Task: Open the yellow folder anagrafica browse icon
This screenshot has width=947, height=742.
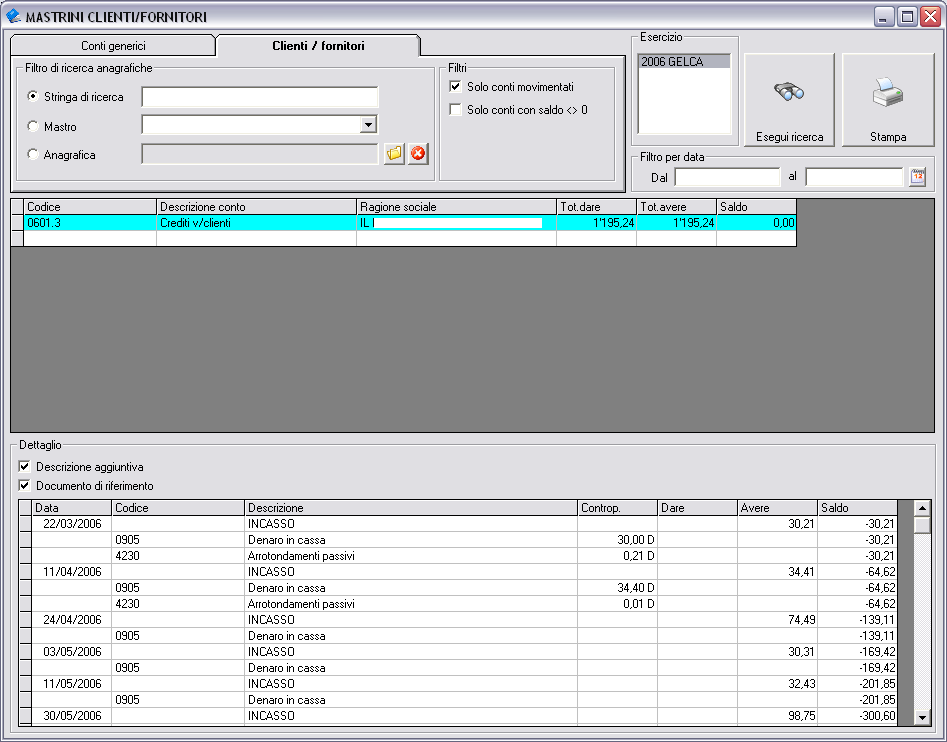Action: pyautogui.click(x=394, y=154)
